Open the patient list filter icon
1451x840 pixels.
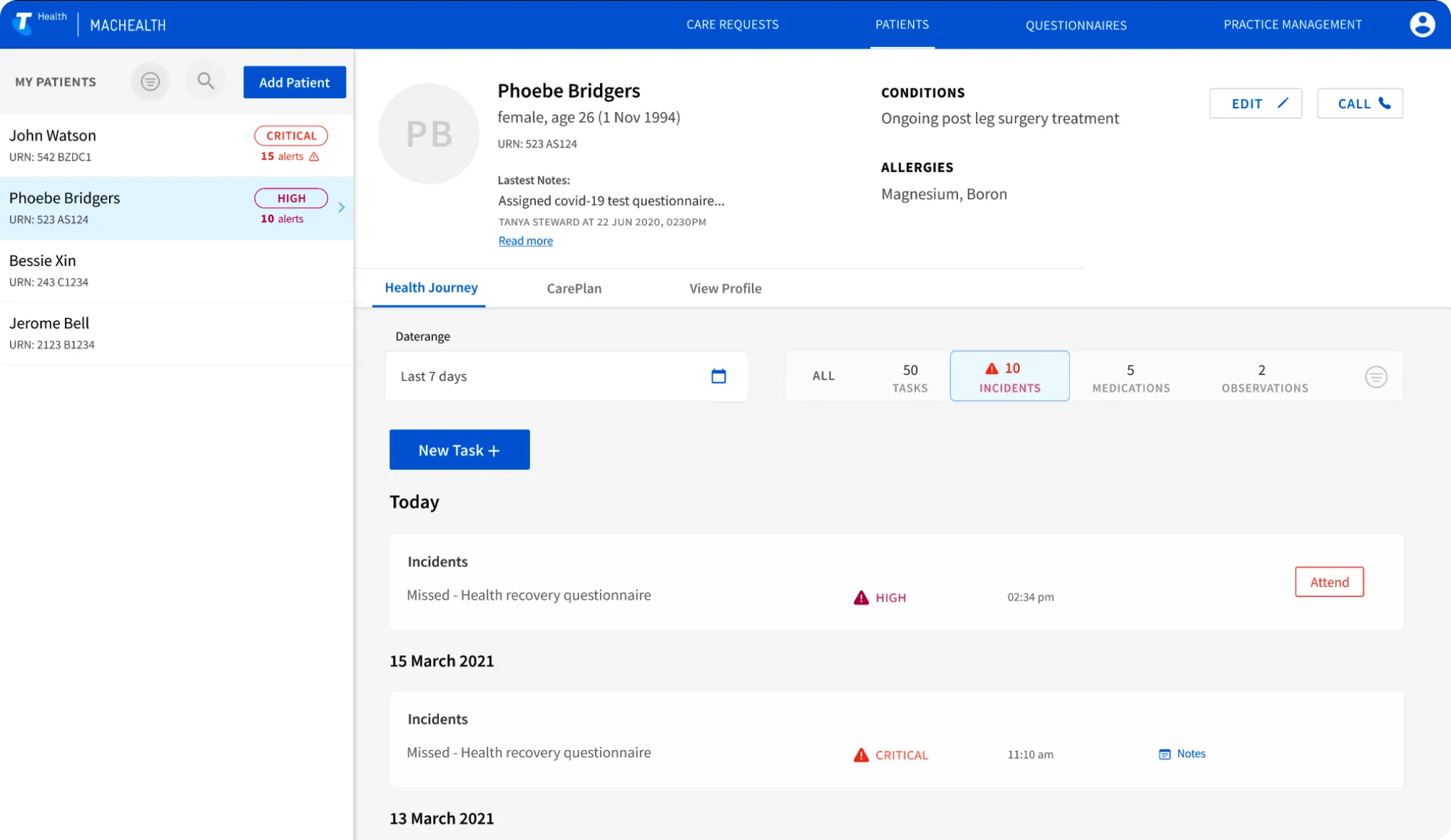(x=150, y=81)
